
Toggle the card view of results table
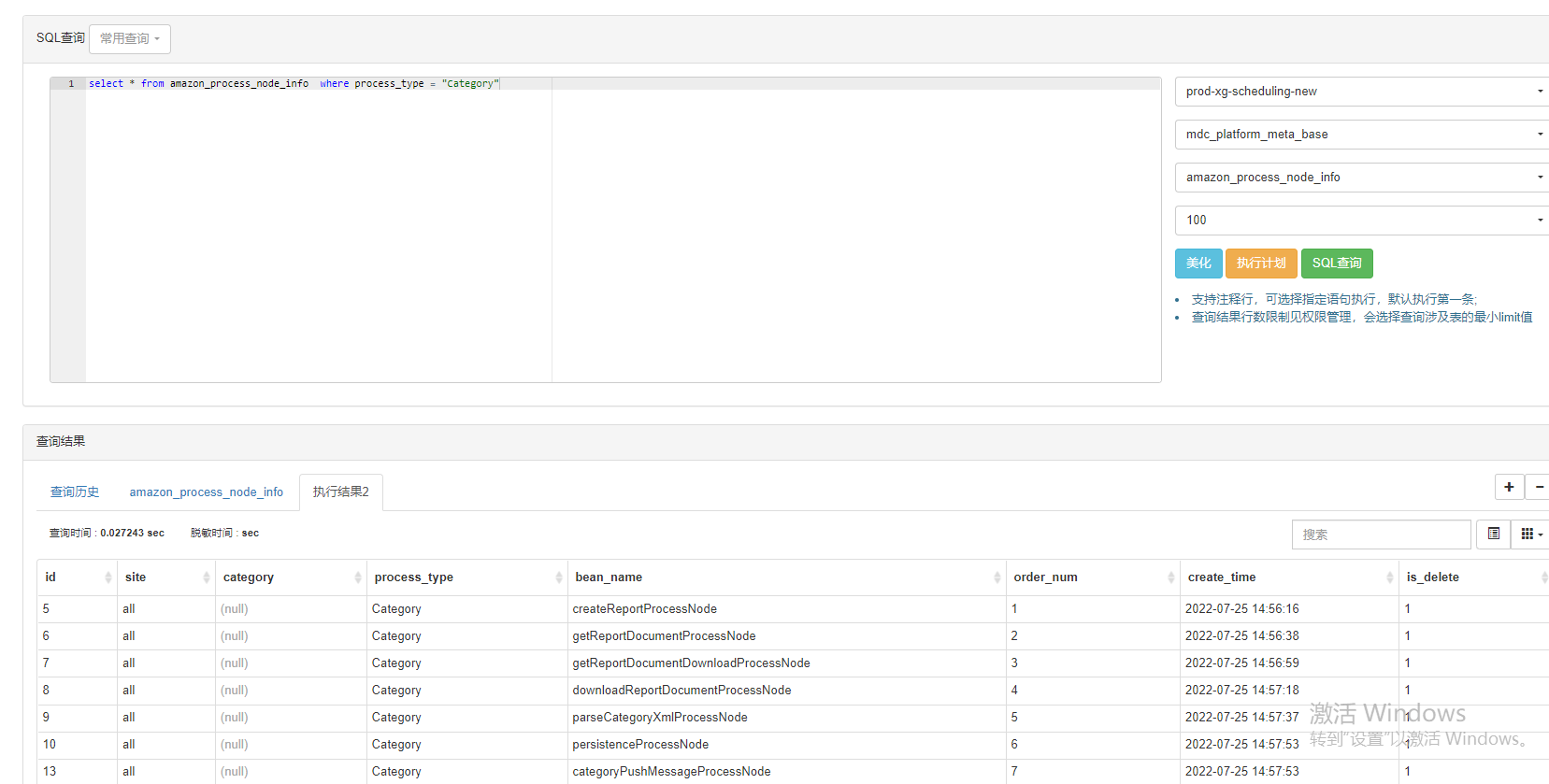coord(1494,534)
